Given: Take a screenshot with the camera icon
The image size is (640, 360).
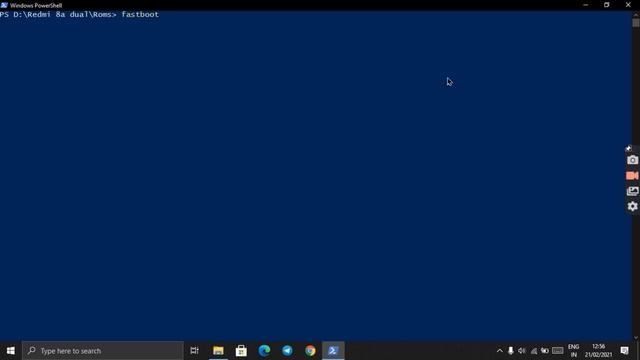Looking at the screenshot, I should (632, 160).
